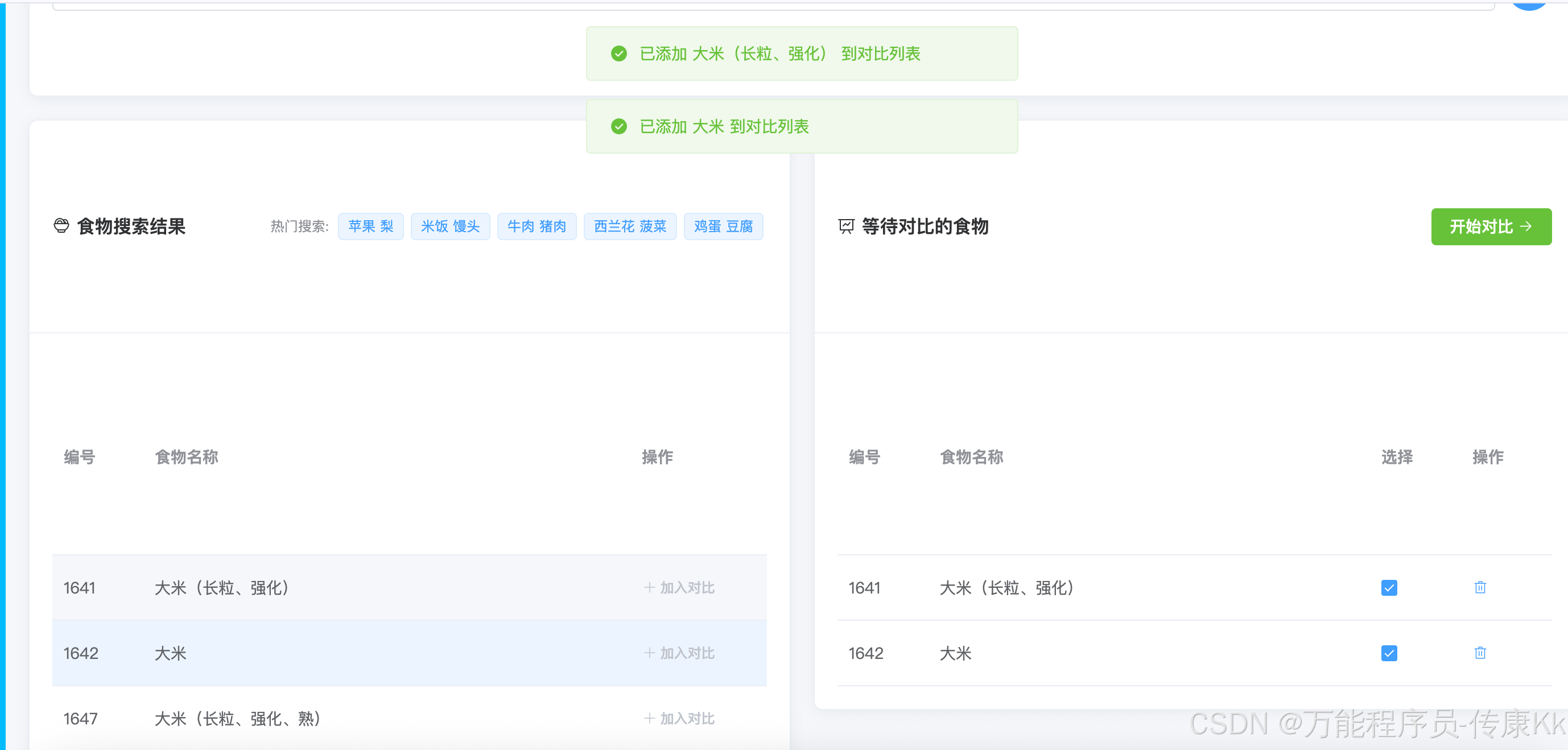Click the comparison list chart icon
The height and width of the screenshot is (750, 1568).
(846, 226)
